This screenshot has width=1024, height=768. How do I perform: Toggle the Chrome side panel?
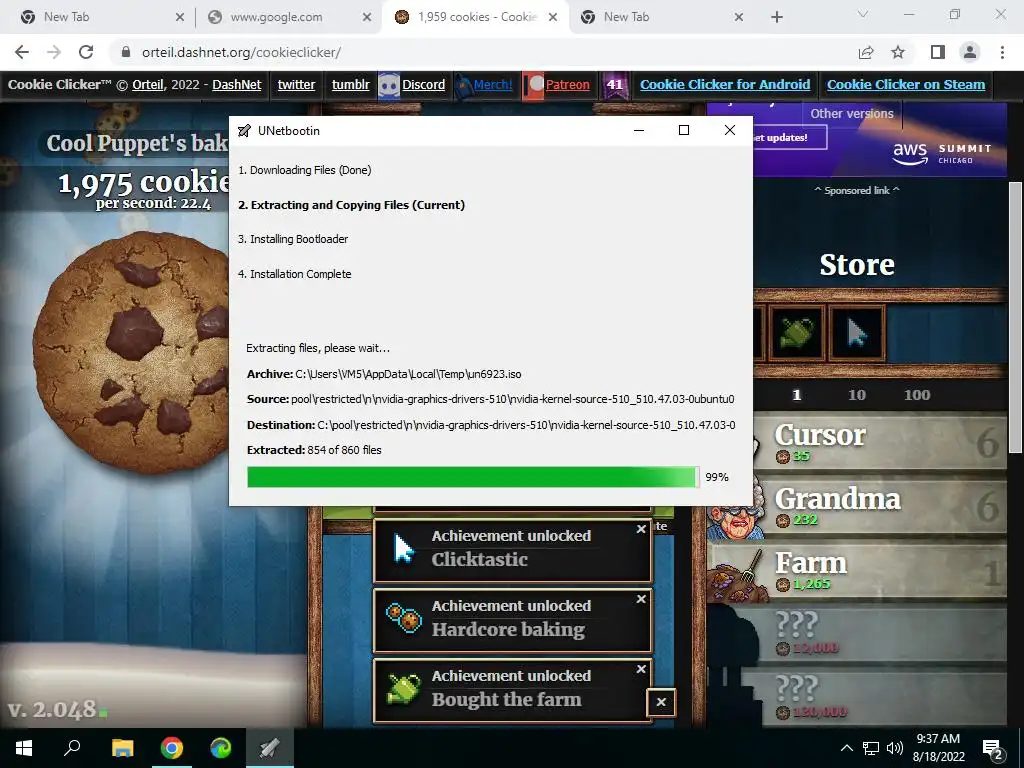pyautogui.click(x=938, y=52)
